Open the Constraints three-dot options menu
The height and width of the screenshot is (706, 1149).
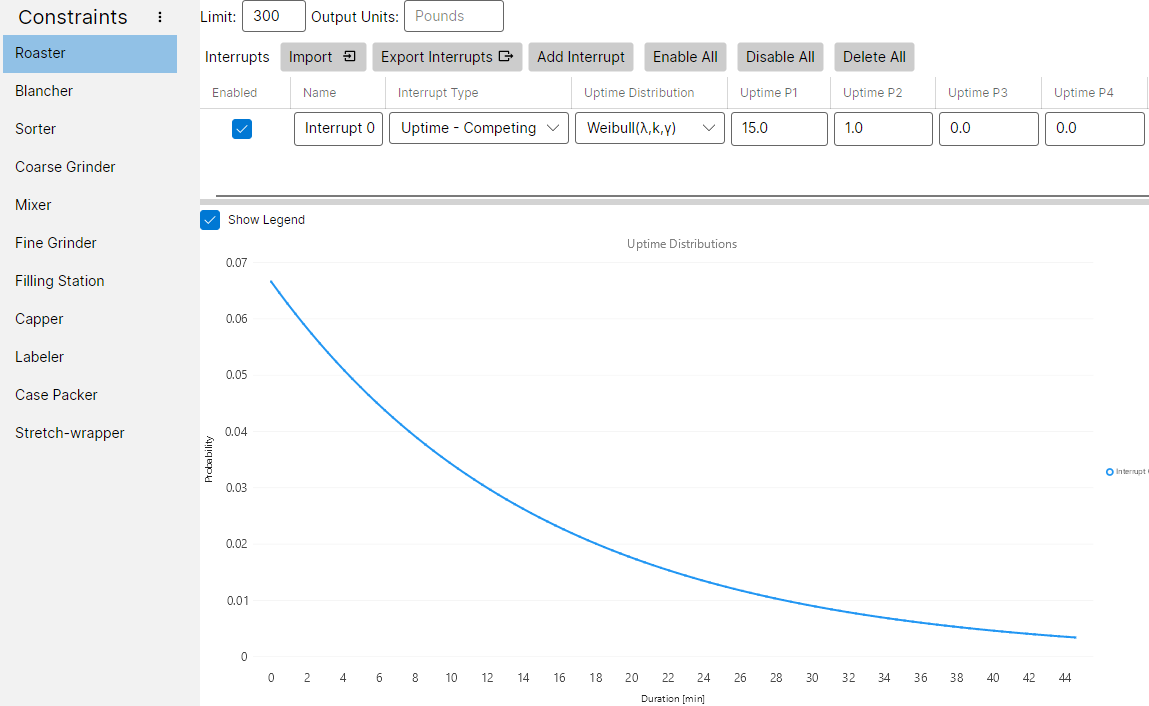coord(160,17)
